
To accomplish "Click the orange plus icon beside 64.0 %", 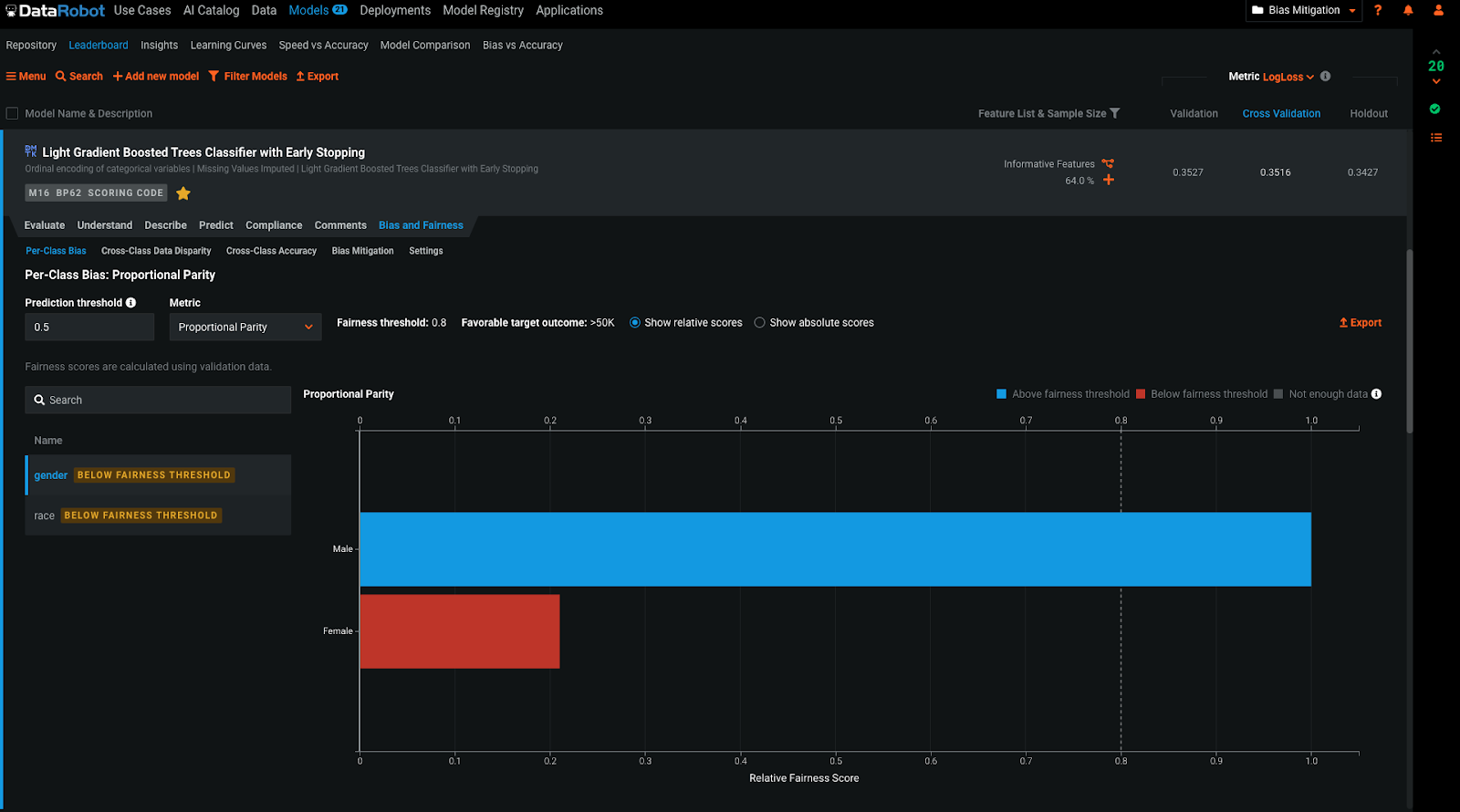I will tap(1109, 180).
